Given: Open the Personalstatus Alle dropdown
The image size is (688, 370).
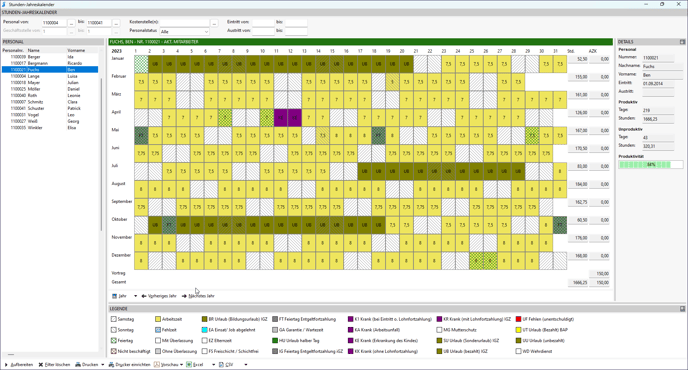Looking at the screenshot, I should 184,32.
